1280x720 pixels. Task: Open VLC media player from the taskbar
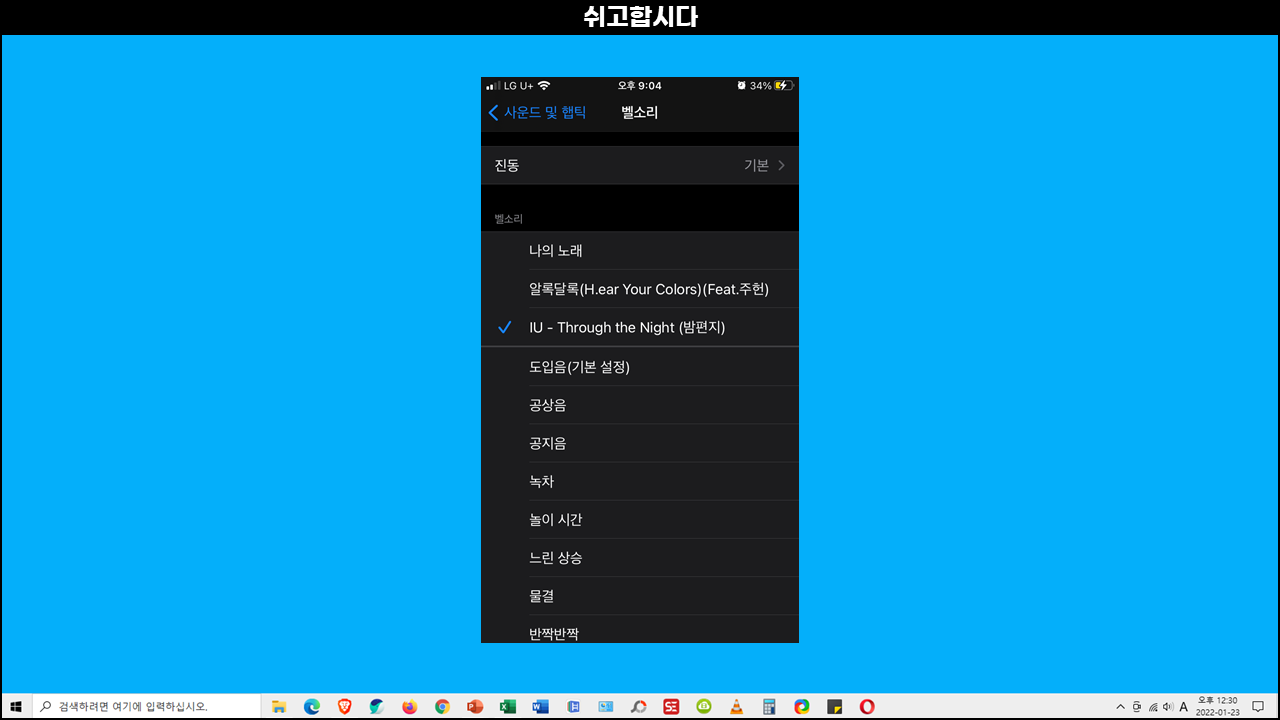737,707
